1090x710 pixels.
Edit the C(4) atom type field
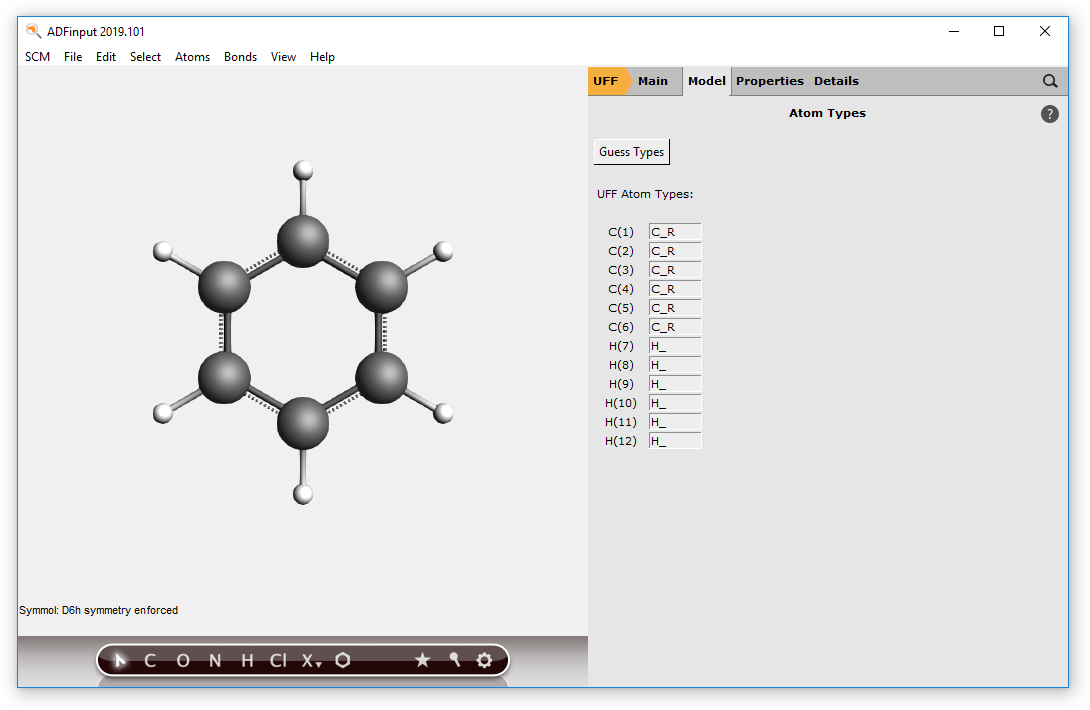pyautogui.click(x=675, y=289)
